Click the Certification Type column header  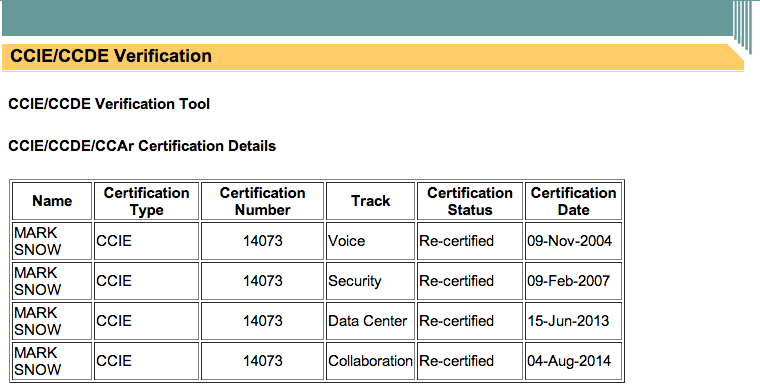[146, 201]
